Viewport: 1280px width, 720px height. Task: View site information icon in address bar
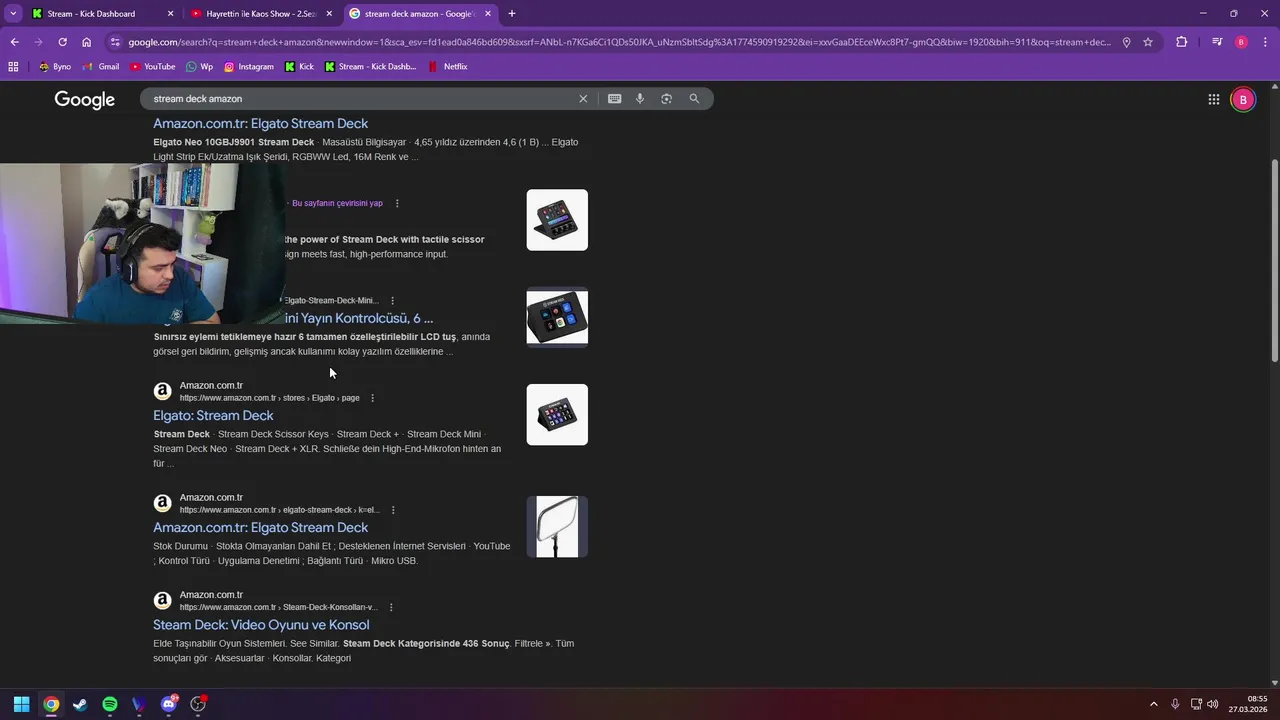tap(115, 42)
